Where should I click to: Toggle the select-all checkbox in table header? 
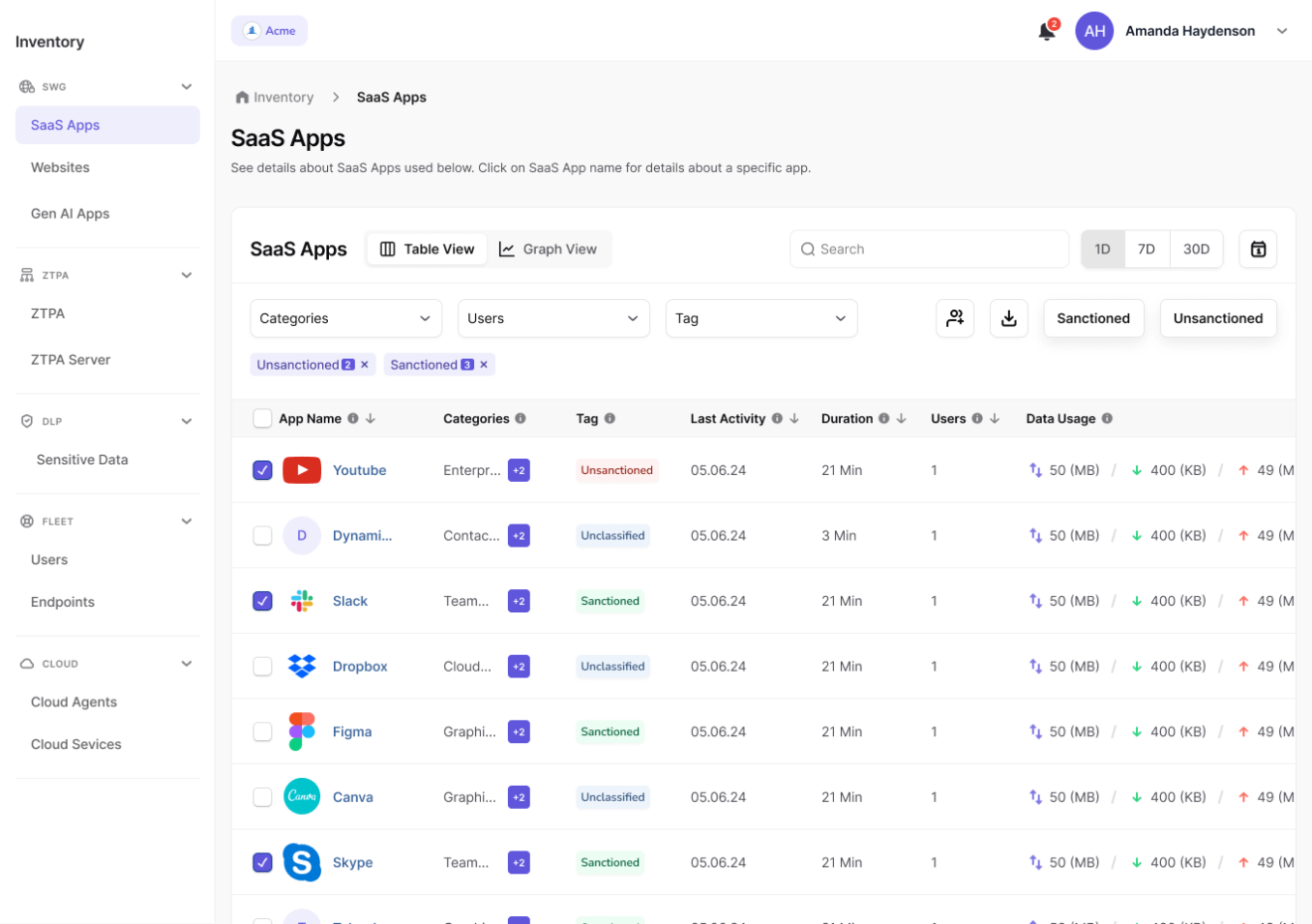[x=262, y=418]
